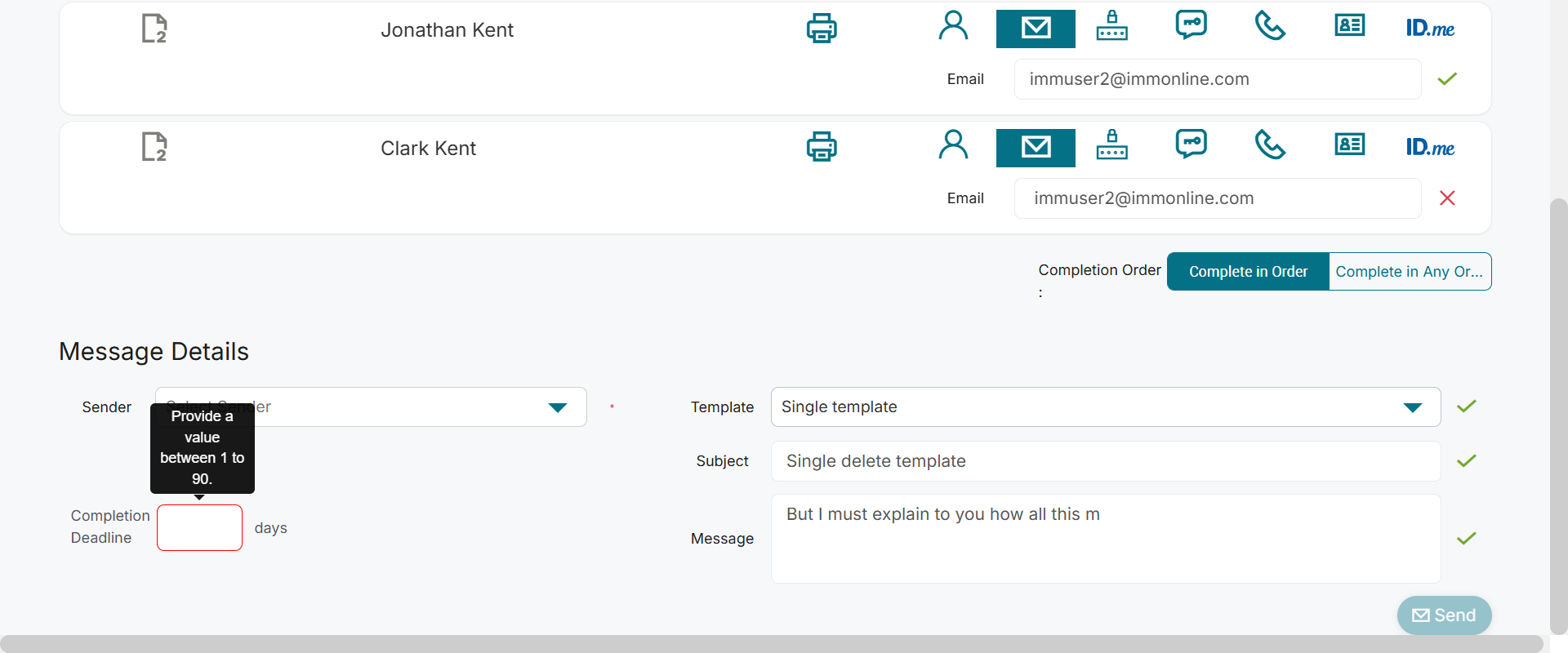Click the print icon for Jonathan Kent
This screenshot has width=1568, height=653.
coord(822,29)
